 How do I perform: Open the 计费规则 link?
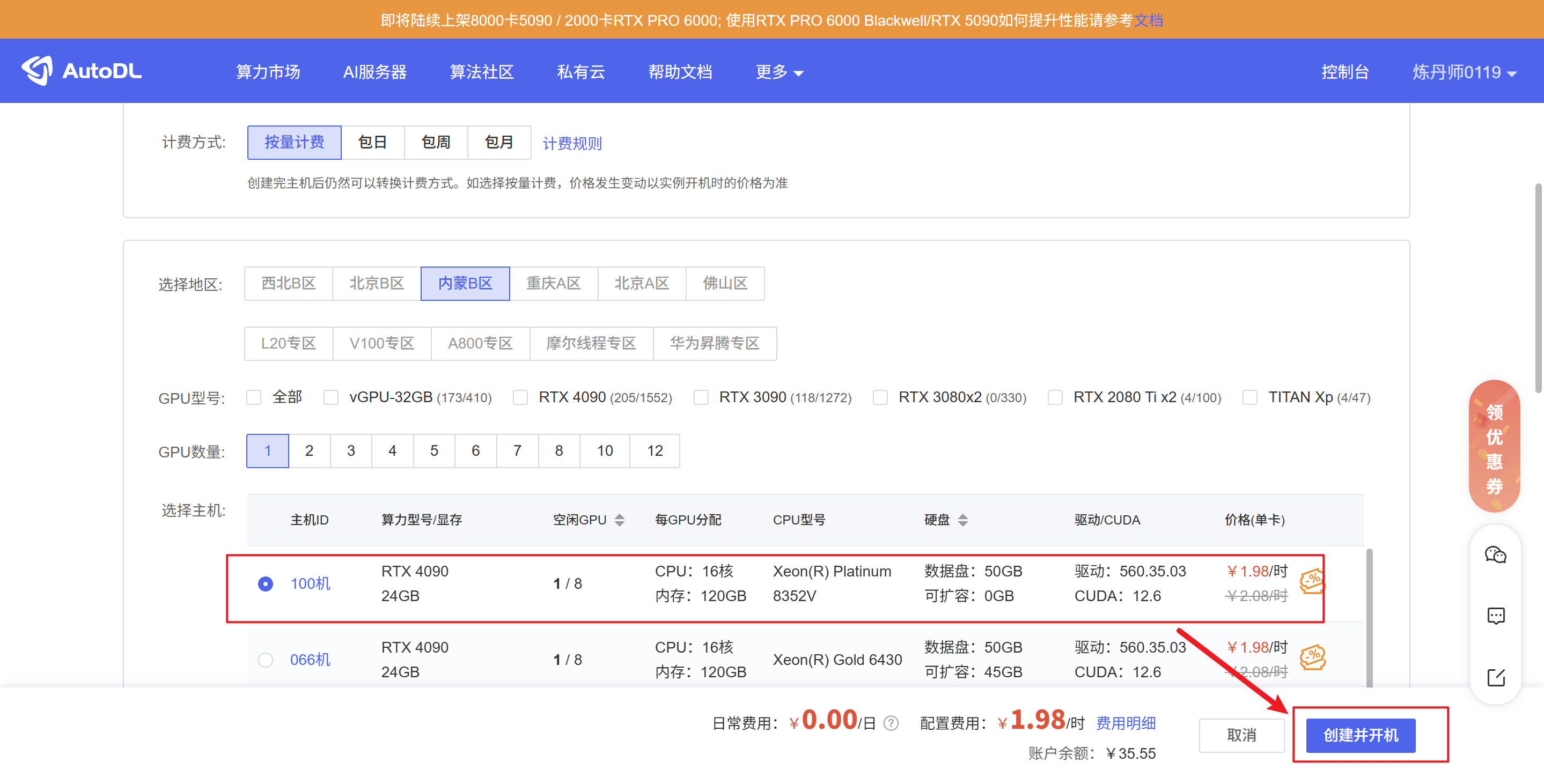(572, 144)
